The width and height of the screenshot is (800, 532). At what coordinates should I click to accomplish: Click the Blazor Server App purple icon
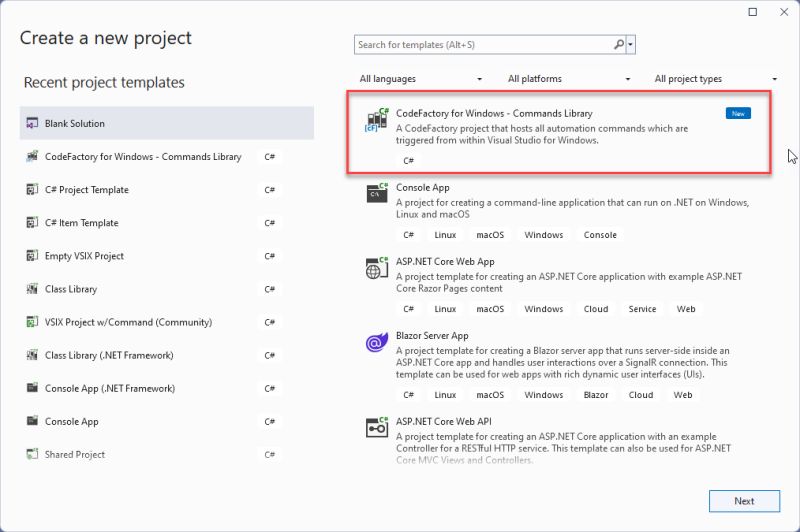(377, 343)
